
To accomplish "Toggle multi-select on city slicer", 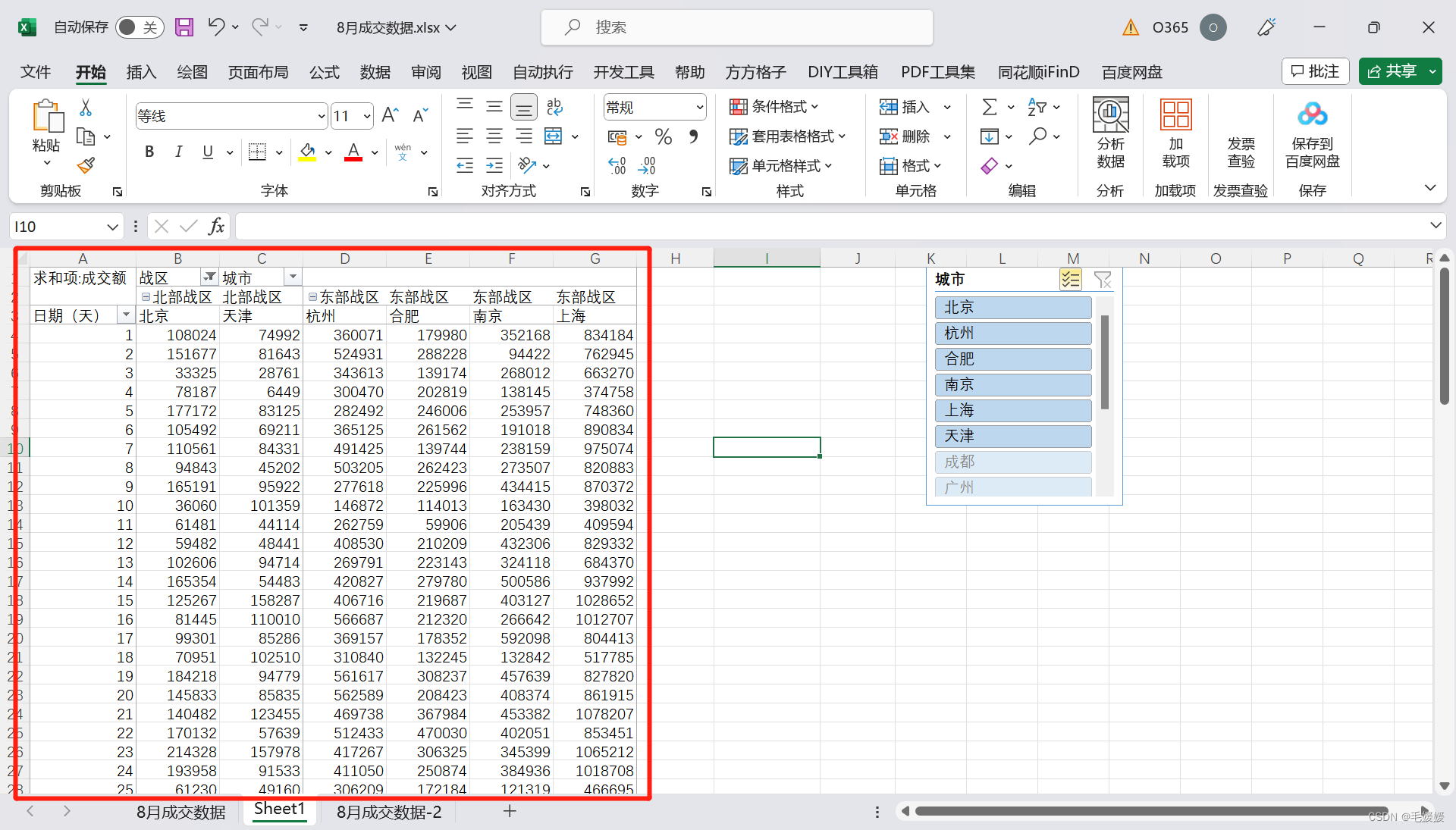I will (x=1070, y=280).
